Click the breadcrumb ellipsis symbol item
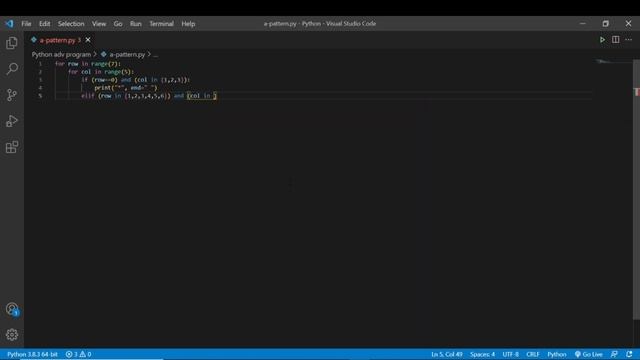 156,54
